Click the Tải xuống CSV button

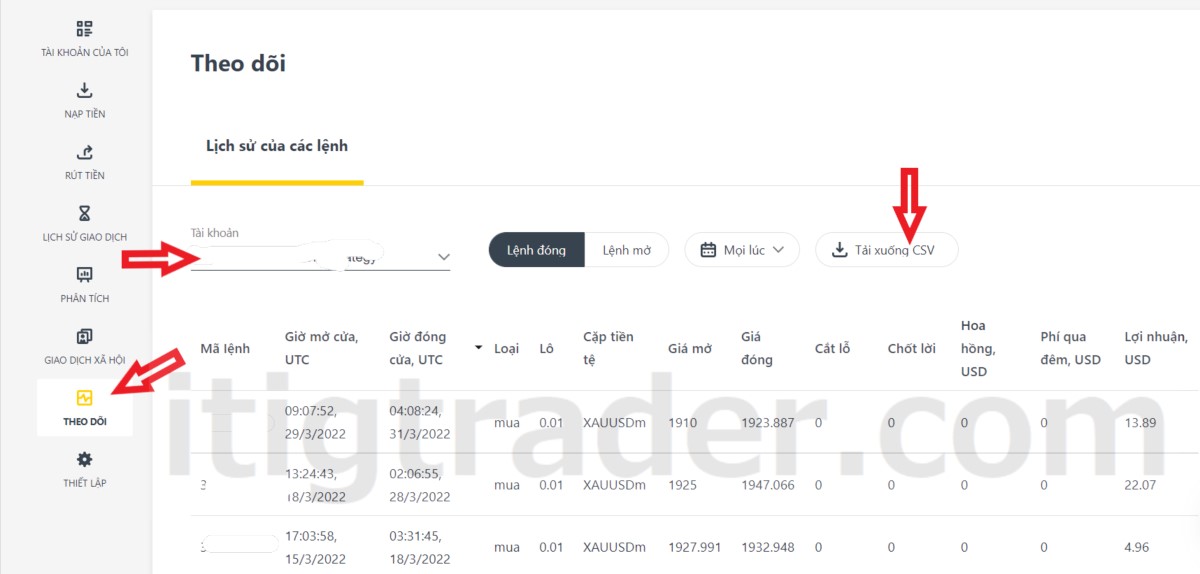coord(886,250)
